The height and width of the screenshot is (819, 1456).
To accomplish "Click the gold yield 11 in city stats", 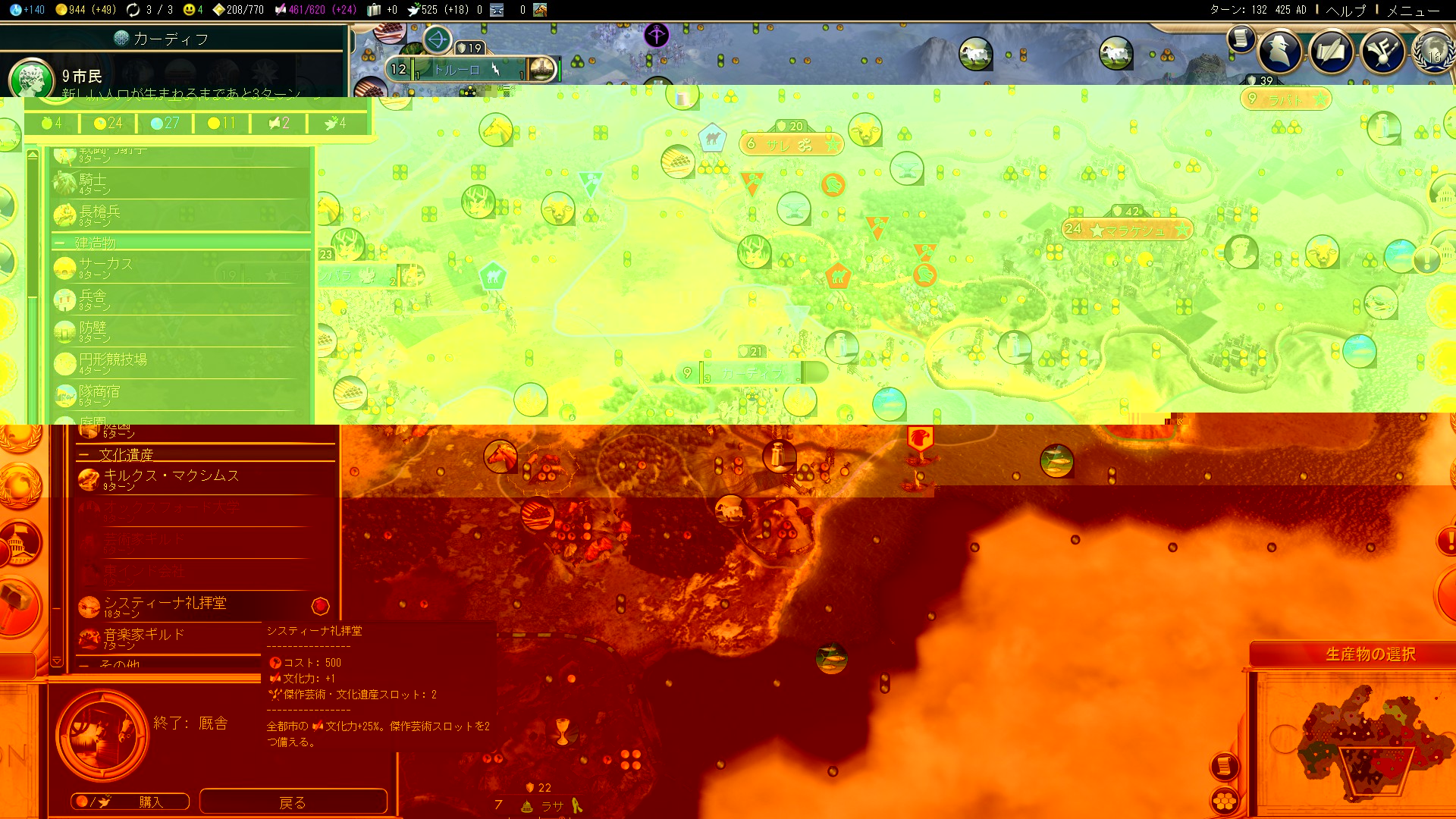I will tap(221, 123).
